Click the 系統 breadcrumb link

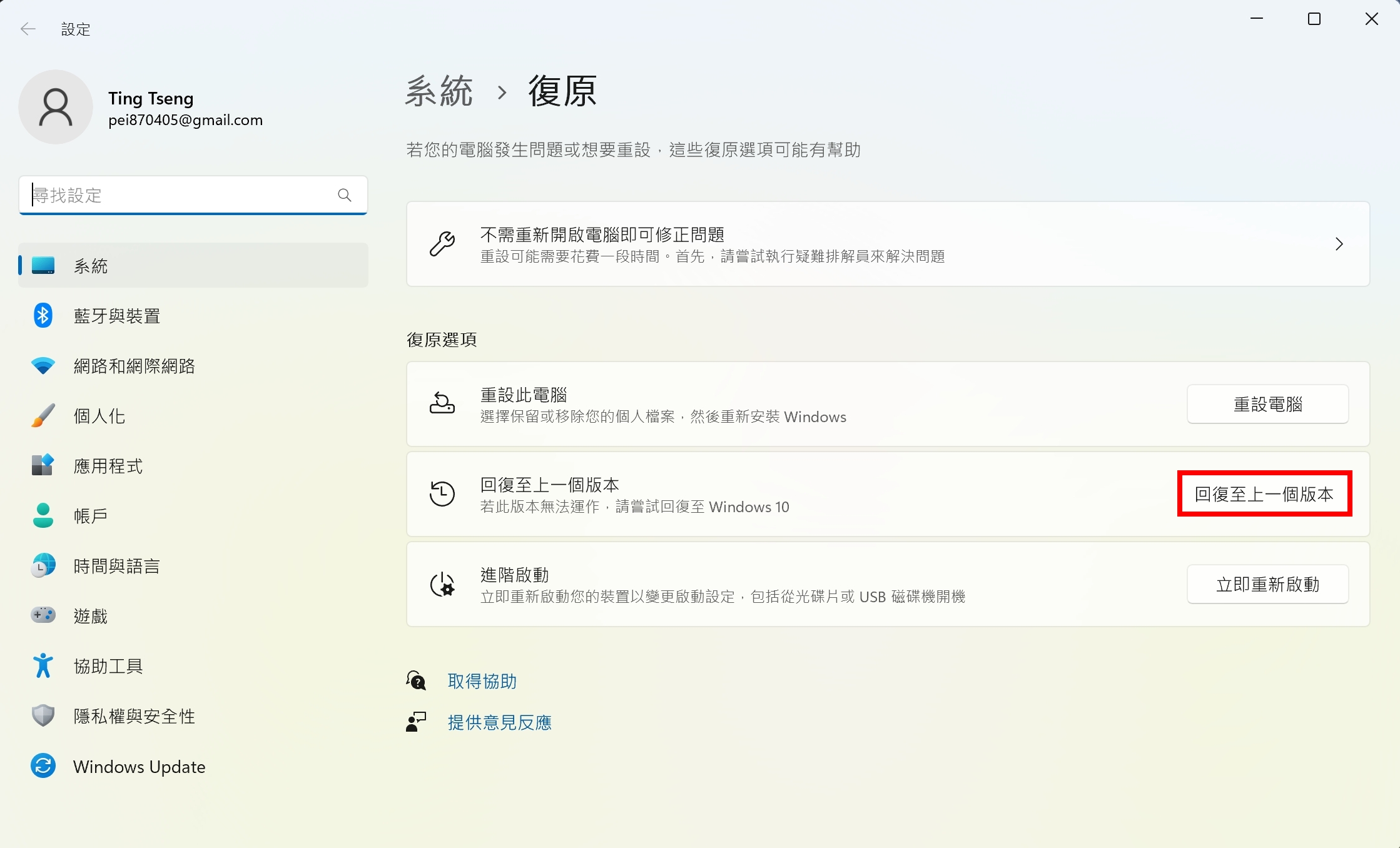point(439,91)
